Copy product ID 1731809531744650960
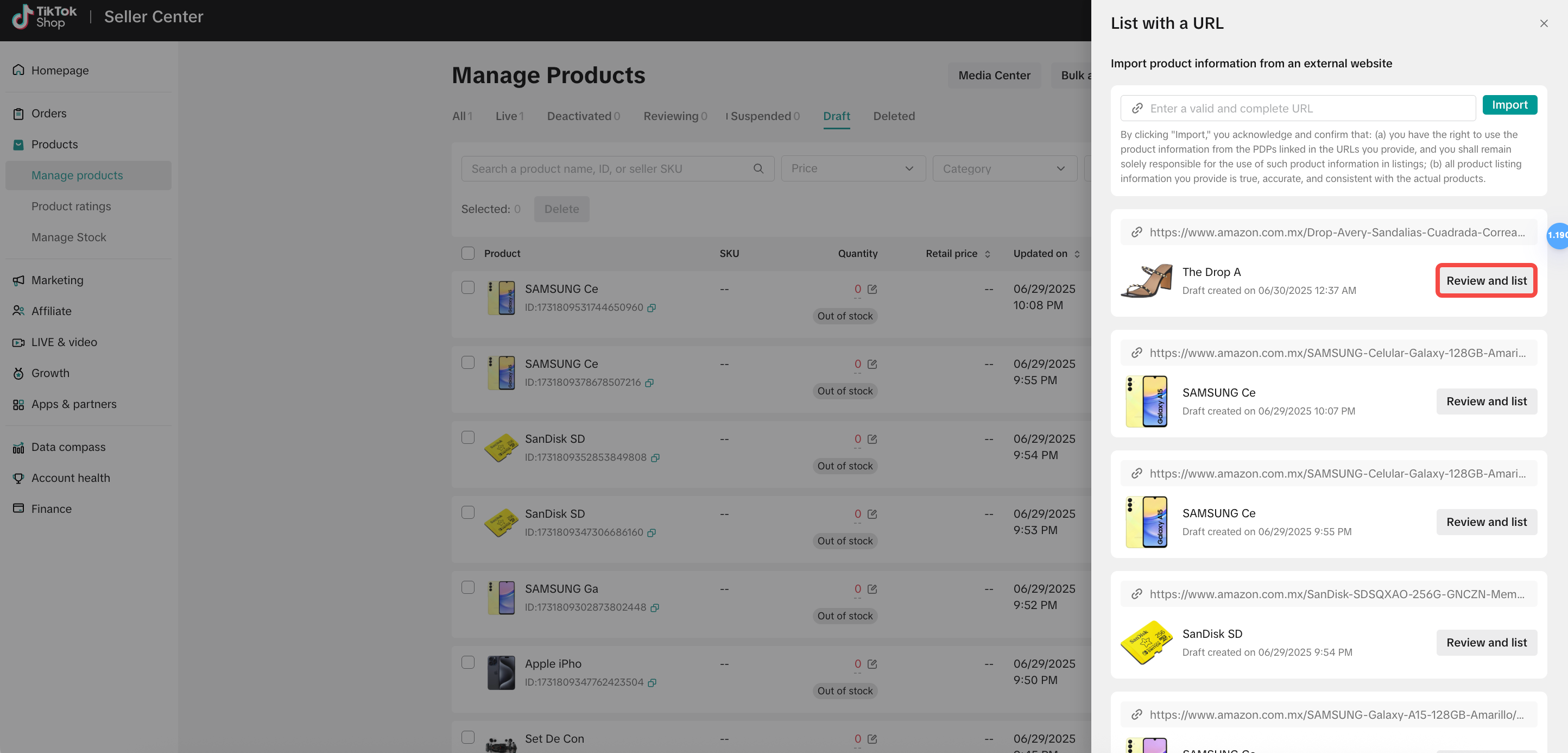Viewport: 1568px width, 753px height. (x=652, y=308)
